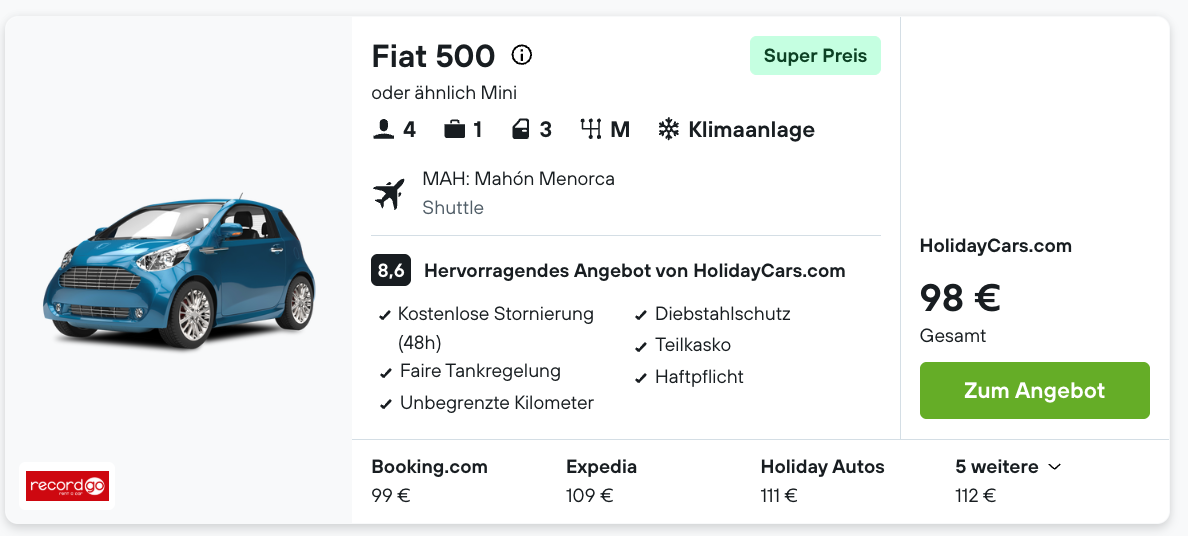Expand the 5 weitere offers chevron

1055,467
